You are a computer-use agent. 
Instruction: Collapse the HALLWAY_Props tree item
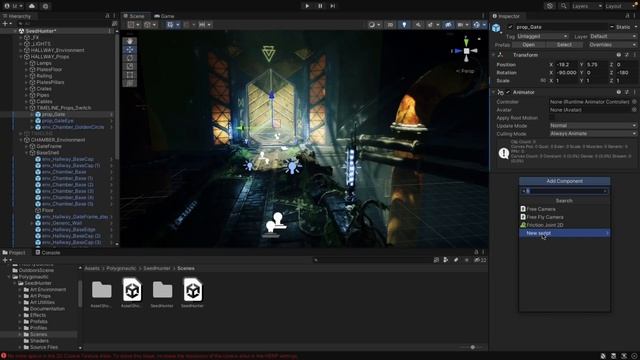[21, 57]
